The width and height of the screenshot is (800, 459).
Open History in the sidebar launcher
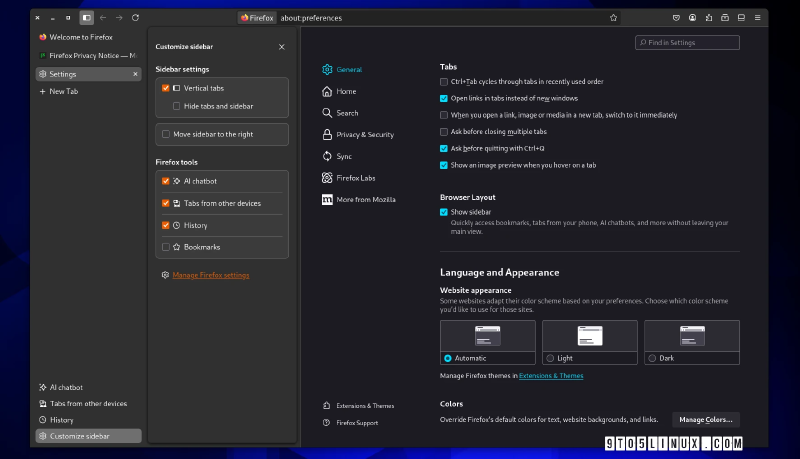coord(62,420)
